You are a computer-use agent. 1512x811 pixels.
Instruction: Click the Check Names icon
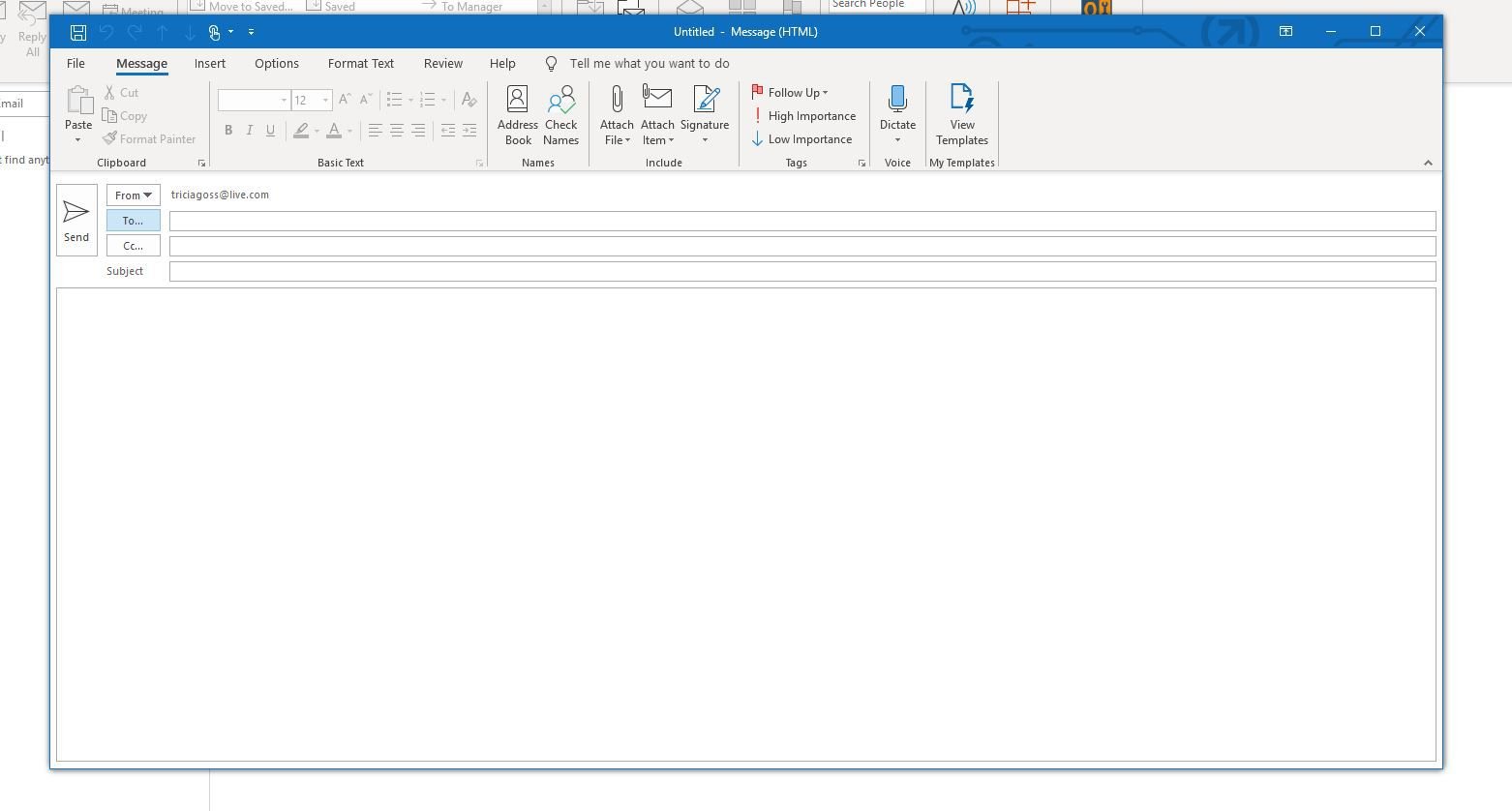pos(561,114)
